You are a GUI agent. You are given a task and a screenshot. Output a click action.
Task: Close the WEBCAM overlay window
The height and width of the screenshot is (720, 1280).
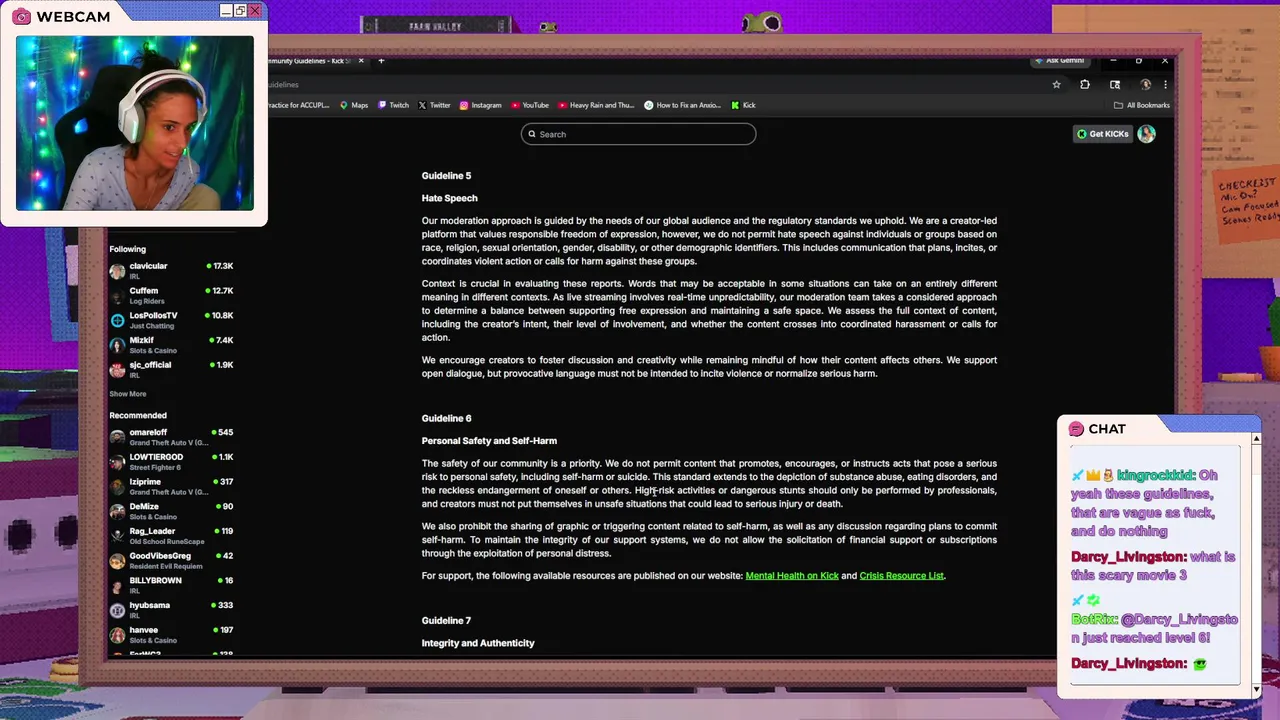(x=255, y=11)
